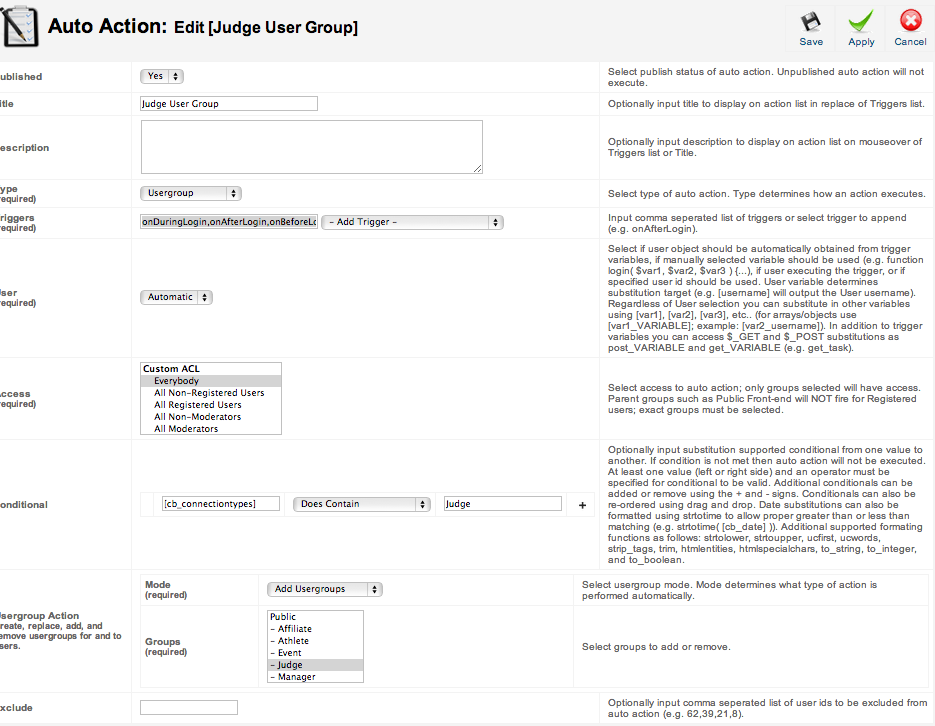The image size is (935, 726).
Task: Add another conditional with the plus icon
Action: click(x=583, y=505)
